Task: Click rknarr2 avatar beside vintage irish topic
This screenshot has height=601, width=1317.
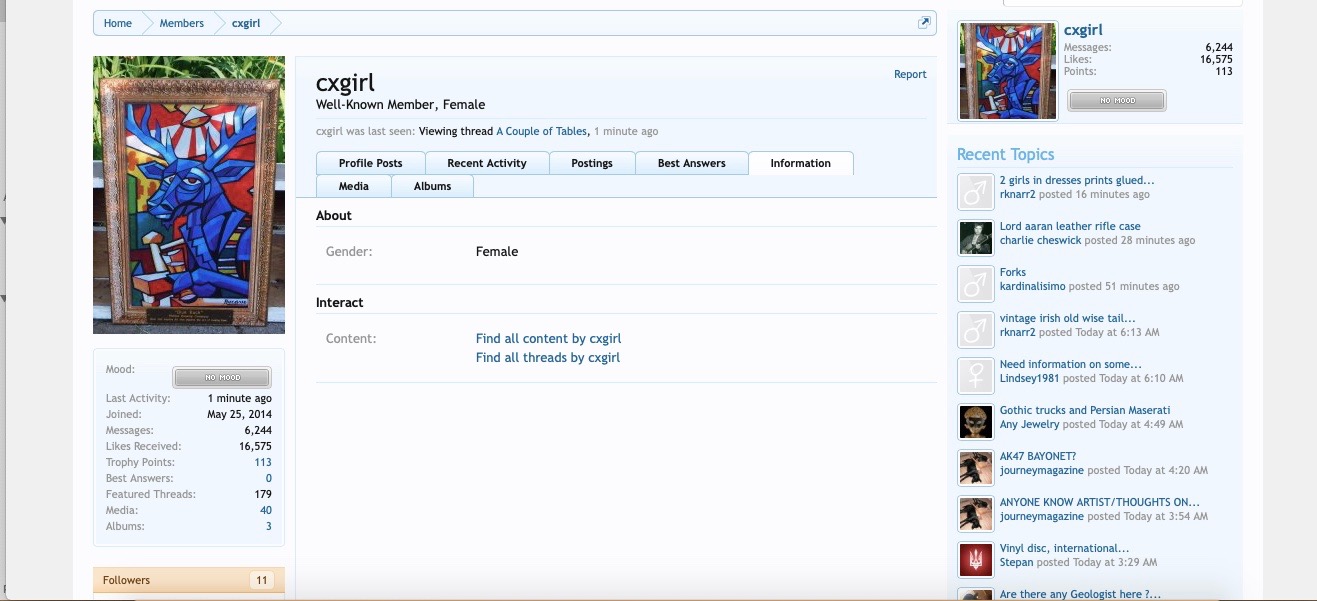Action: pos(975,329)
